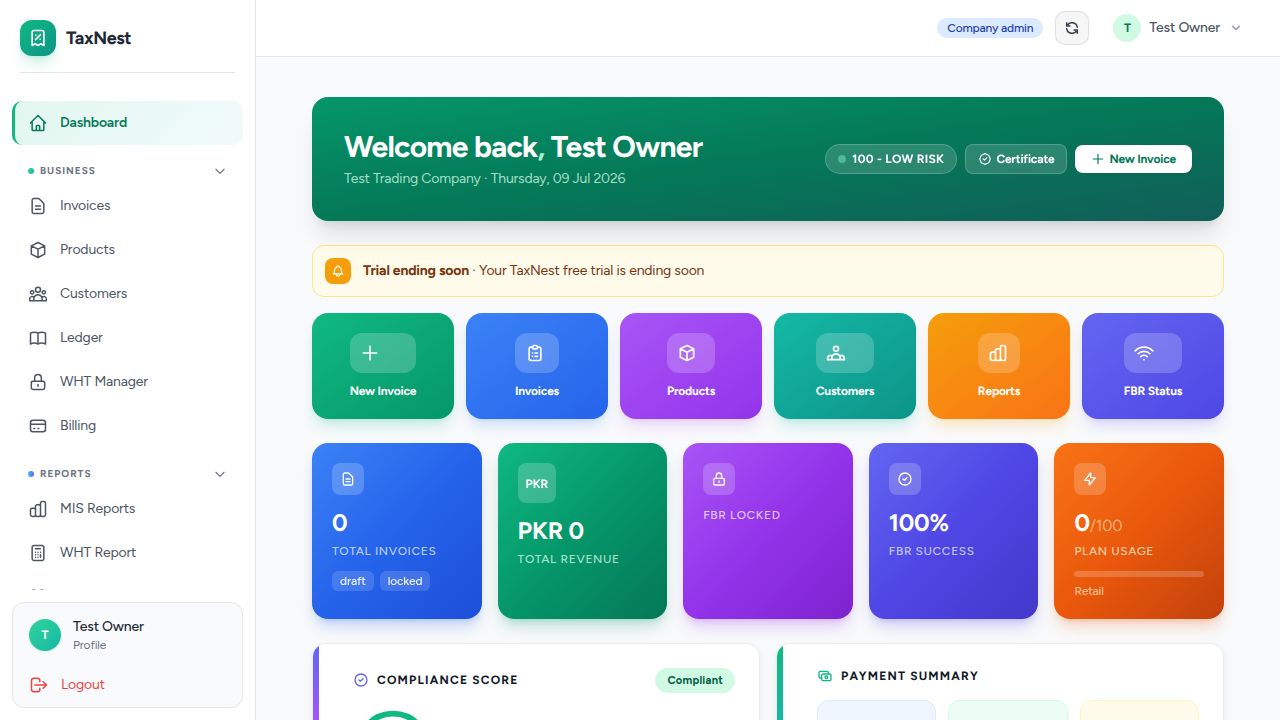1280x720 pixels.
Task: Click the TOTAL INVOICES stat card
Action: [397, 531]
